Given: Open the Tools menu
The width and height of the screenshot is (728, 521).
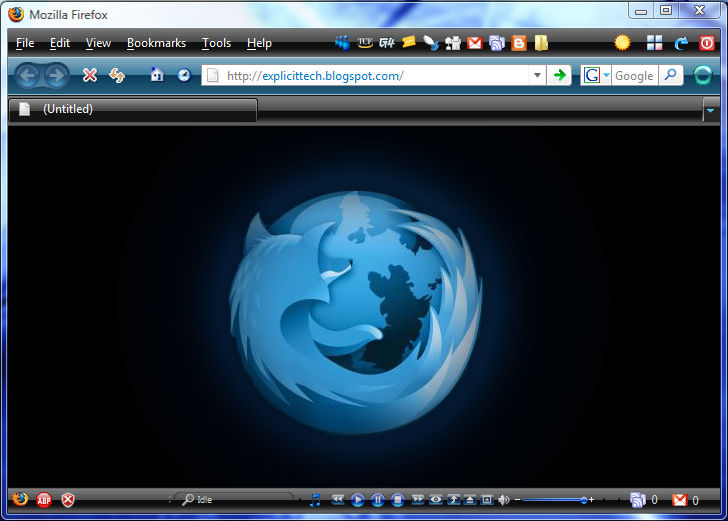Looking at the screenshot, I should (216, 43).
